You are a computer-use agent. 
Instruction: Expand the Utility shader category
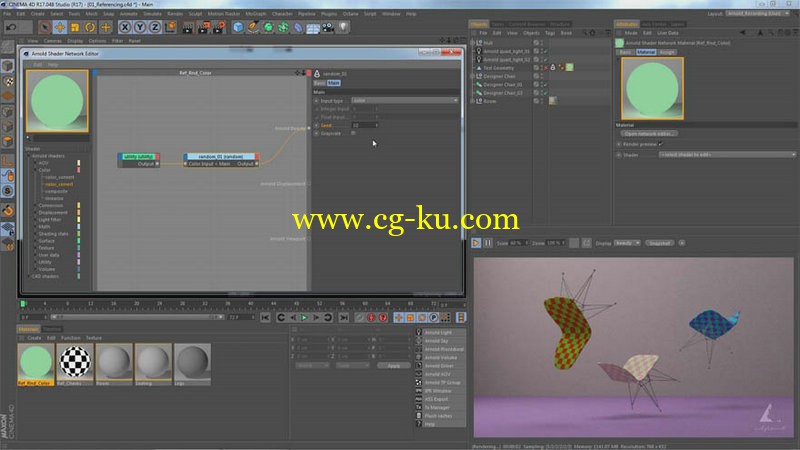35,262
